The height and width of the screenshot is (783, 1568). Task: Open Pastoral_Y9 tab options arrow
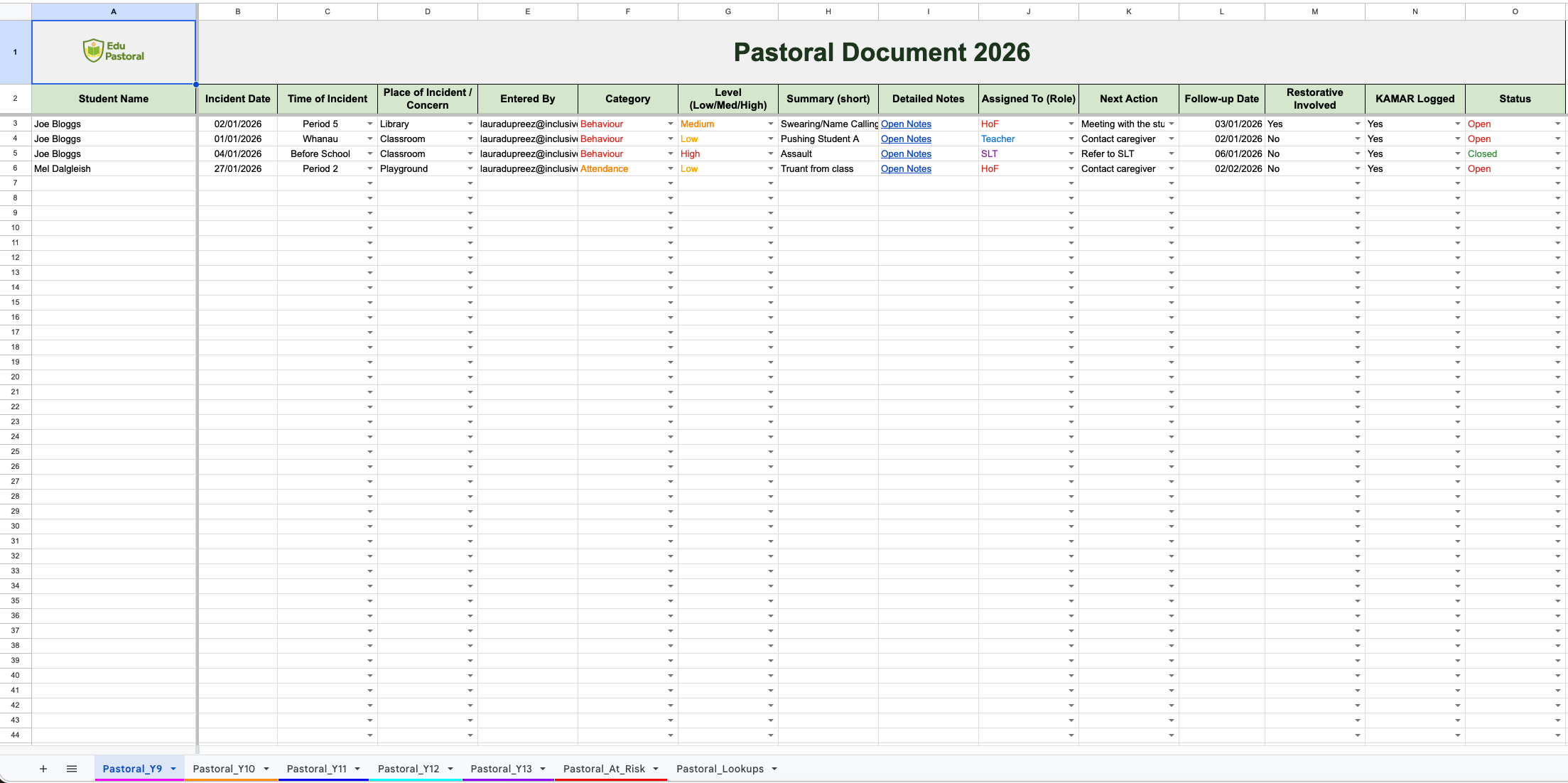point(173,769)
